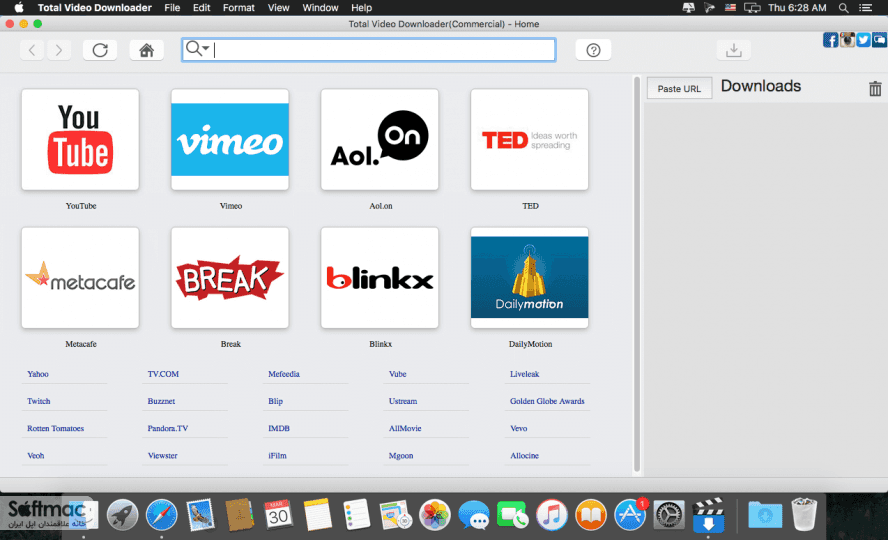888x540 pixels.
Task: Open the Photos app in the Dock
Action: [434, 515]
